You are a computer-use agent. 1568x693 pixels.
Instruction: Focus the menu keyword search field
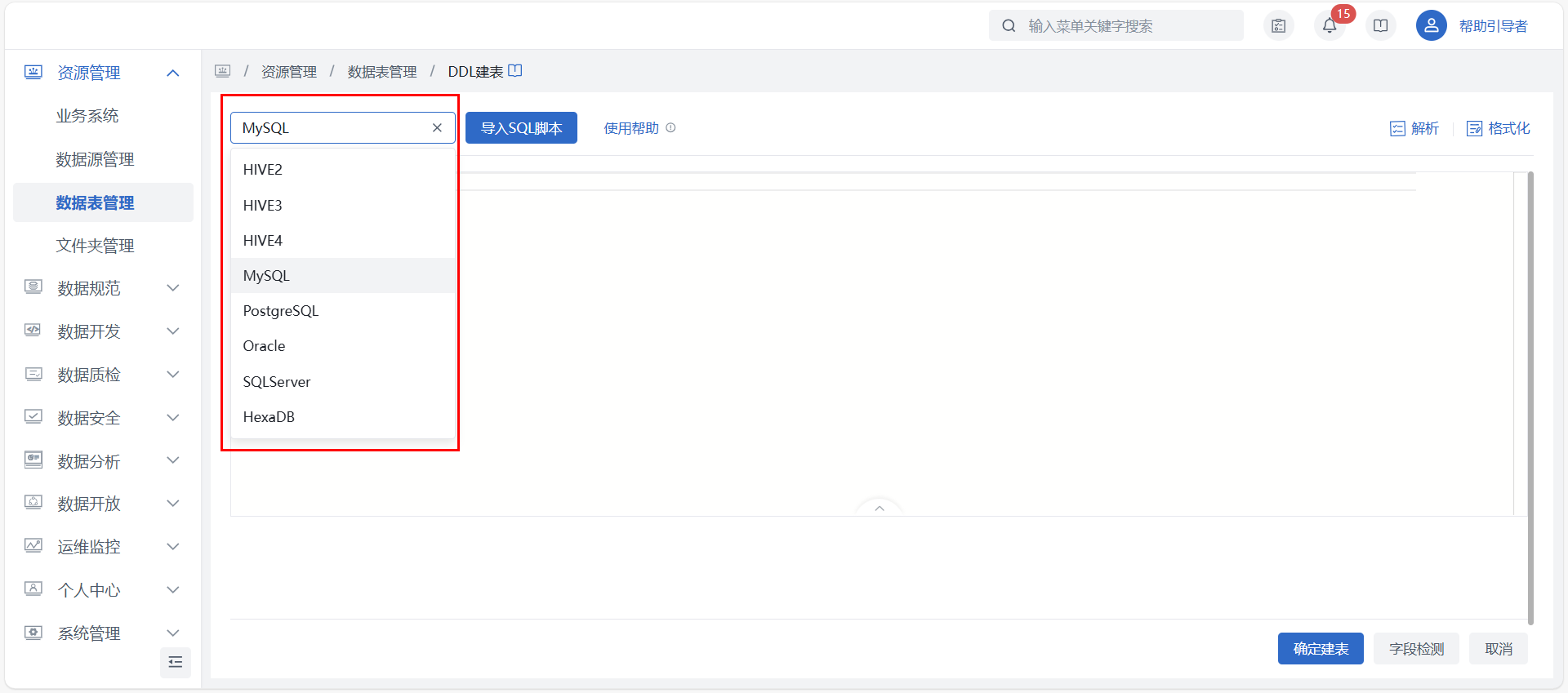pos(1116,25)
